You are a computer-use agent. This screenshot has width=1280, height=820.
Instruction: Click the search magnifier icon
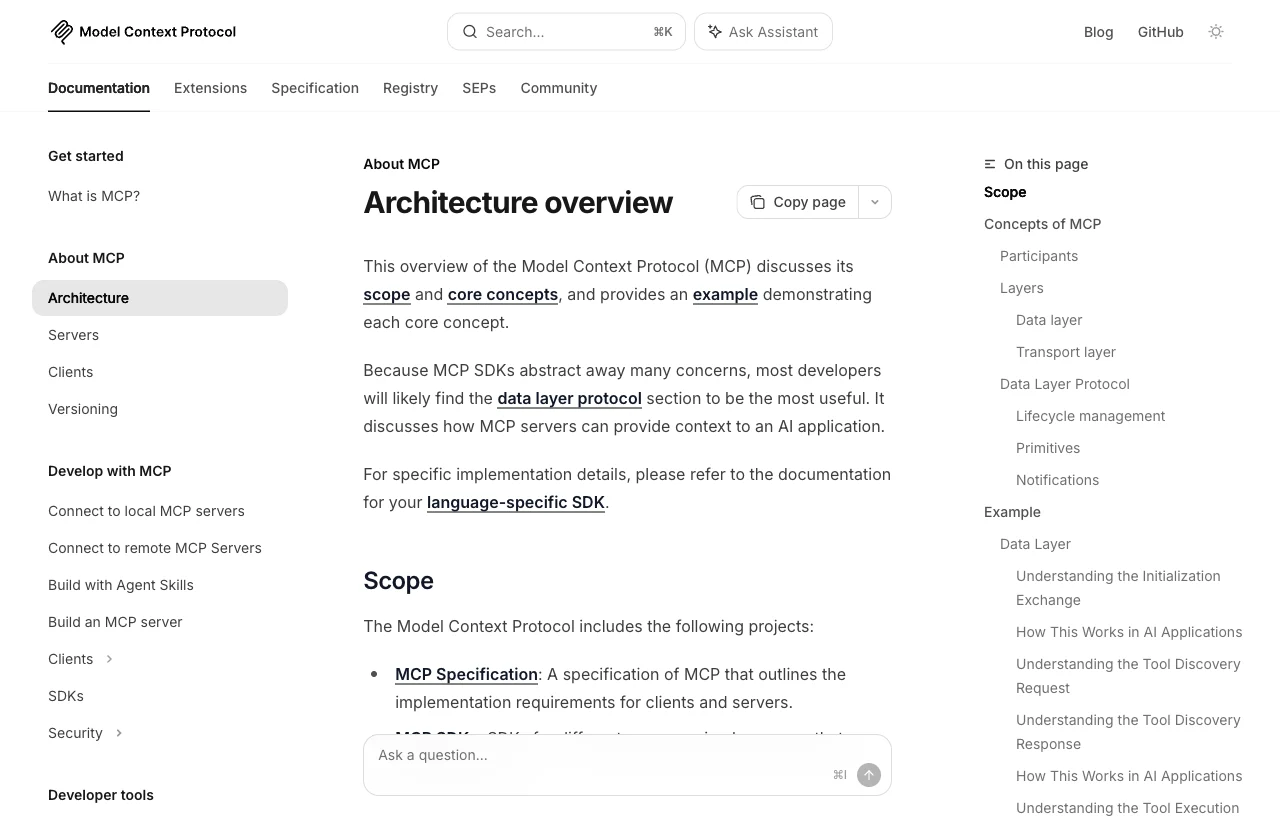(x=470, y=32)
